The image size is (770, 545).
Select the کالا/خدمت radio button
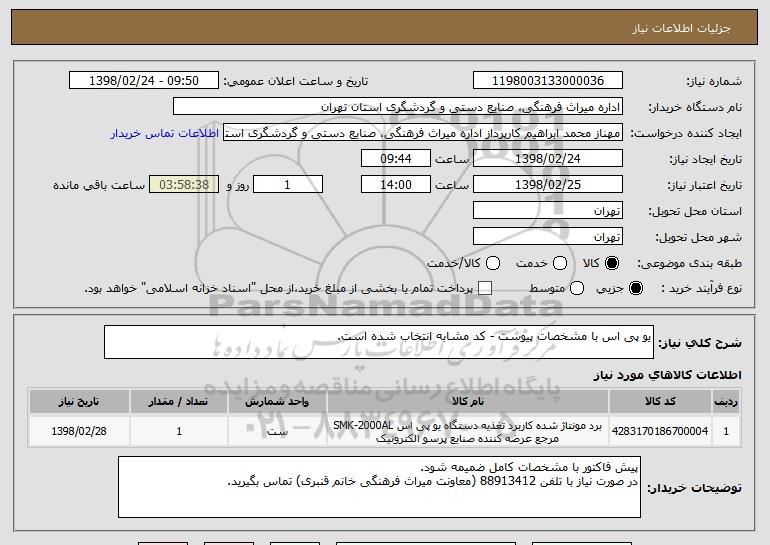pos(493,263)
